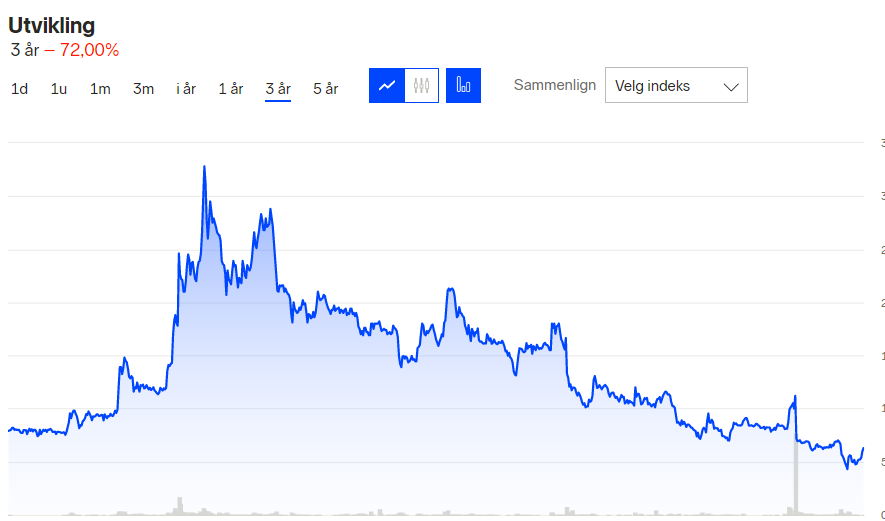Select the 1 år range
This screenshot has height=521, width=885.
click(x=230, y=89)
